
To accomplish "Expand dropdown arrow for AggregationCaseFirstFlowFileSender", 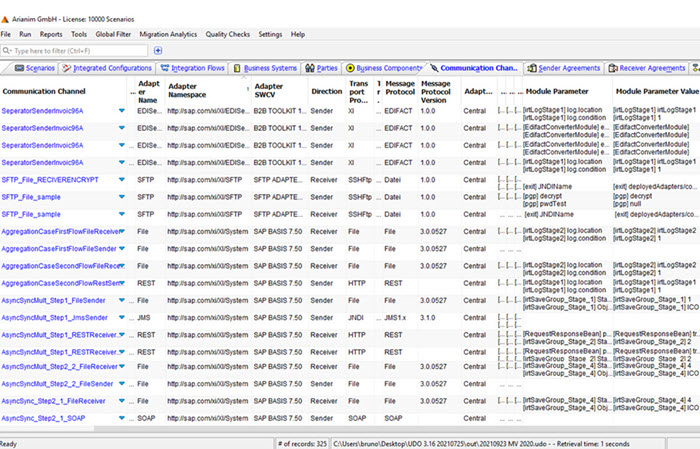I will click(121, 249).
